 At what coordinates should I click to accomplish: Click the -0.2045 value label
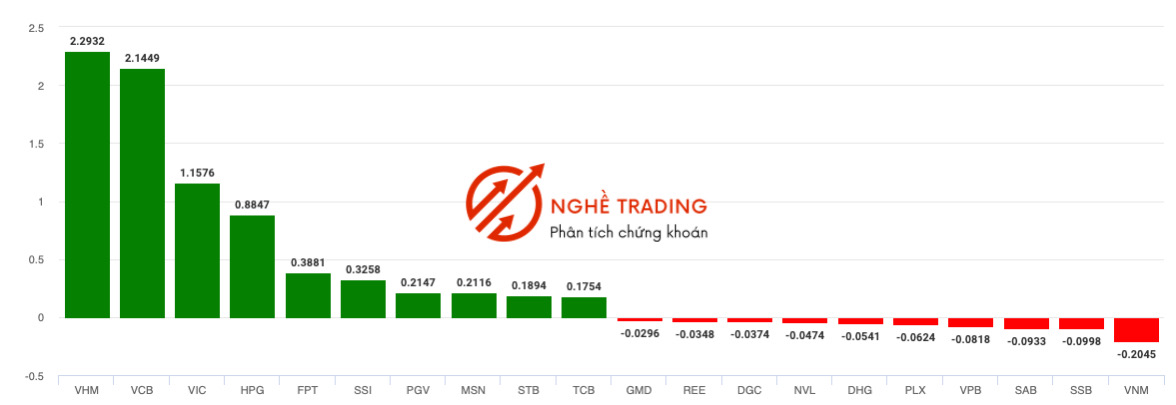coord(1136,354)
